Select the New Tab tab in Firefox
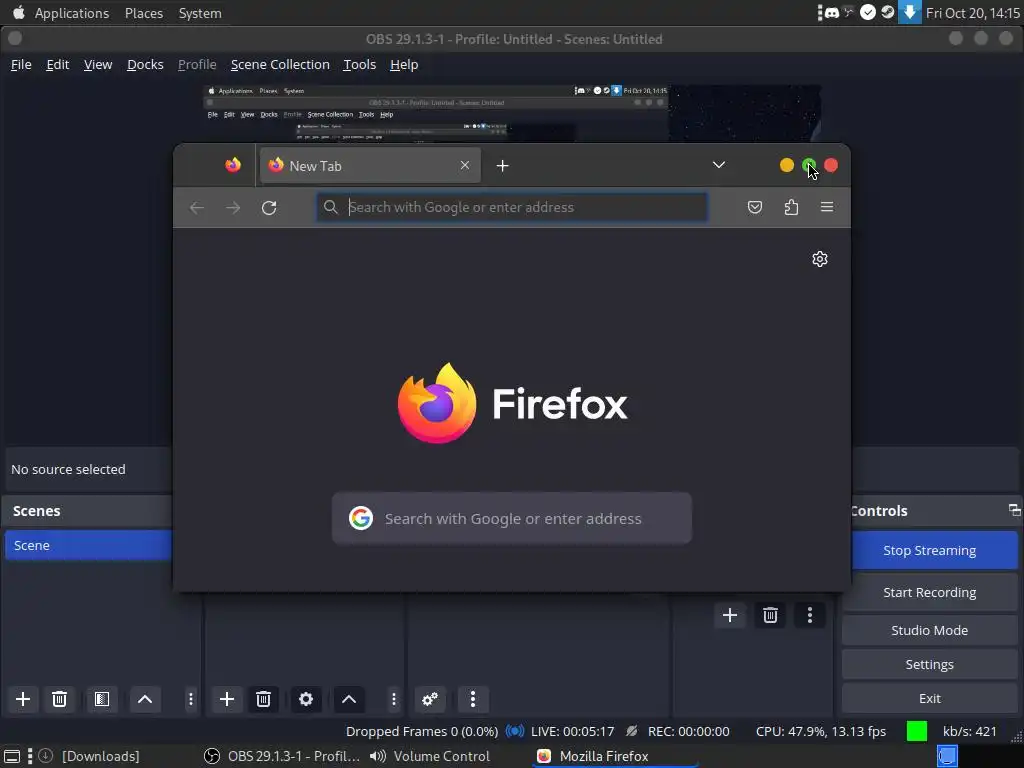1024x768 pixels. click(370, 166)
